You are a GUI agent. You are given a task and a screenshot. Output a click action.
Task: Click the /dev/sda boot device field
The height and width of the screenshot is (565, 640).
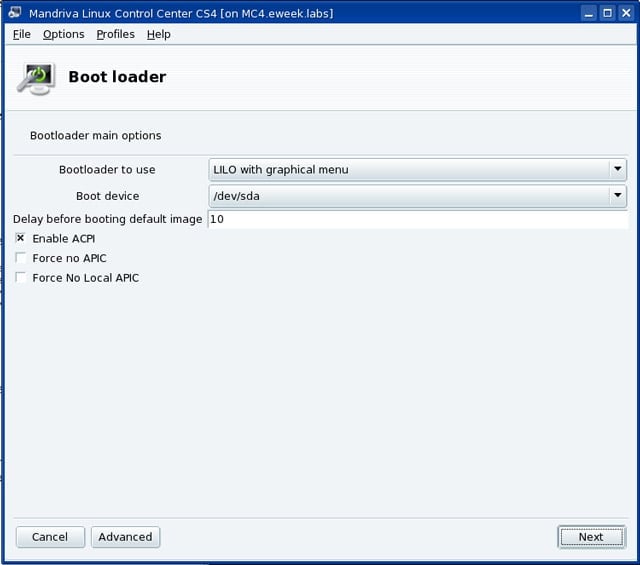pos(417,196)
